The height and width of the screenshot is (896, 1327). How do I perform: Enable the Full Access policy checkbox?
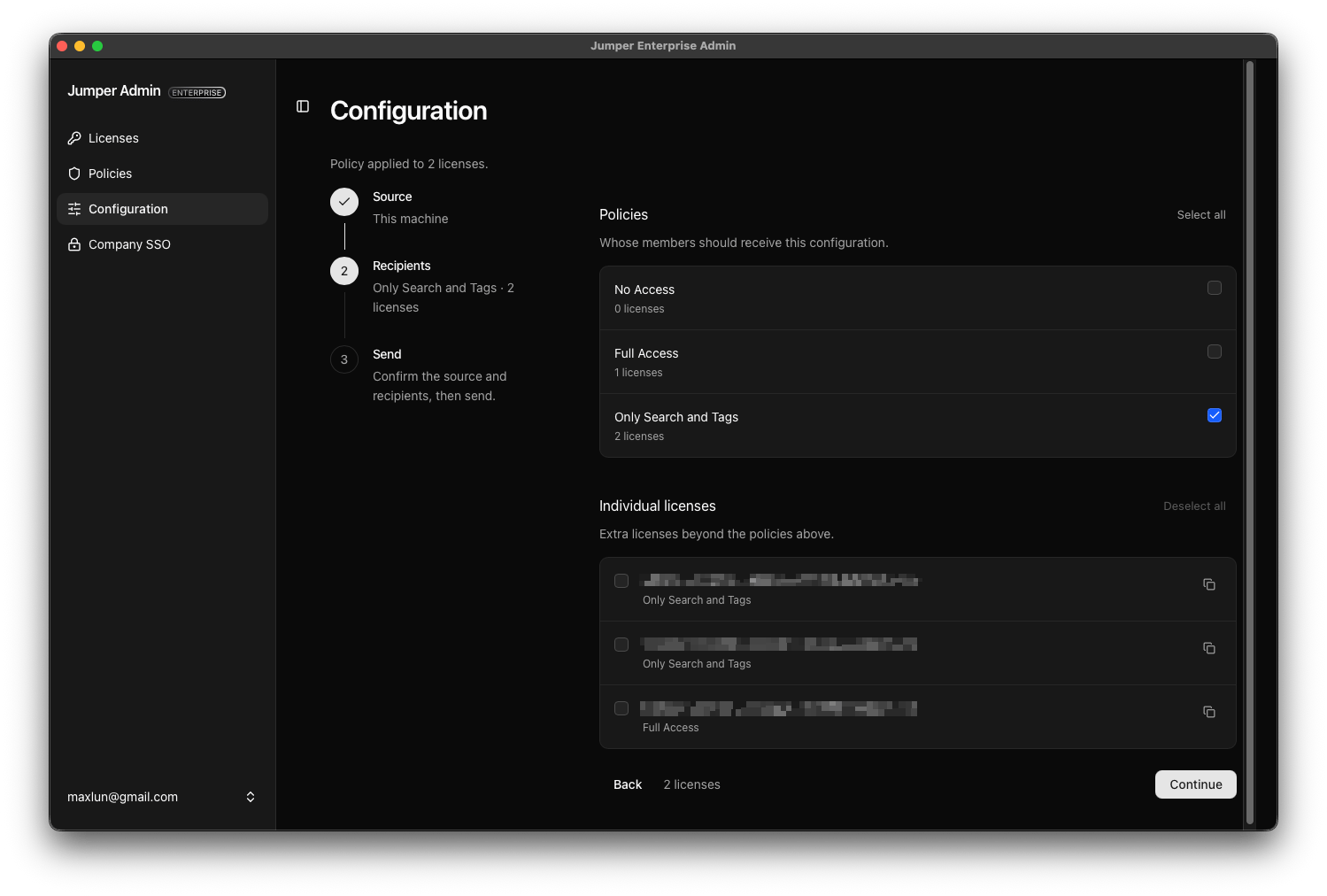[x=1215, y=351]
